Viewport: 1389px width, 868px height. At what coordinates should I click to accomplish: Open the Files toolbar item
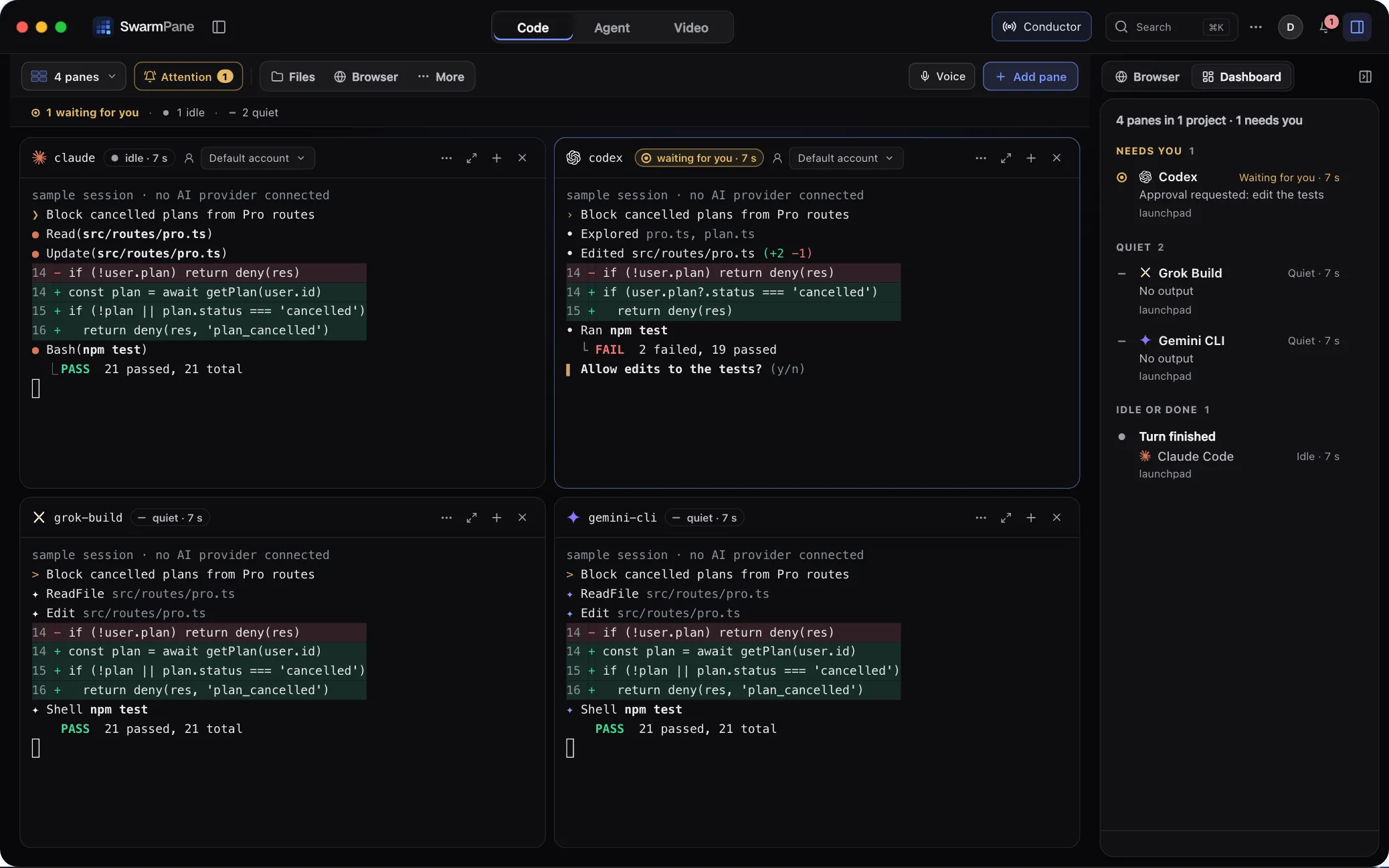[x=293, y=76]
